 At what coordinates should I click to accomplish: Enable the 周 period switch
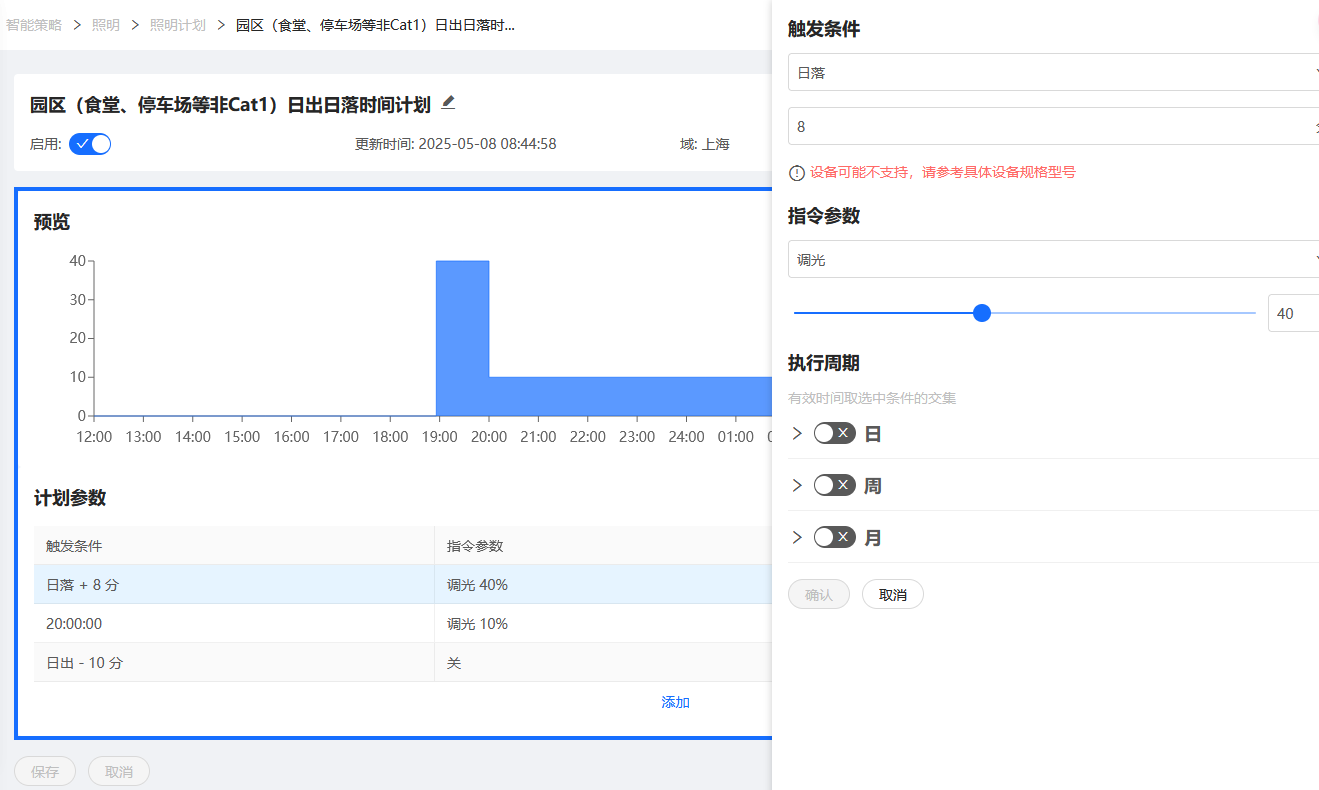835,485
